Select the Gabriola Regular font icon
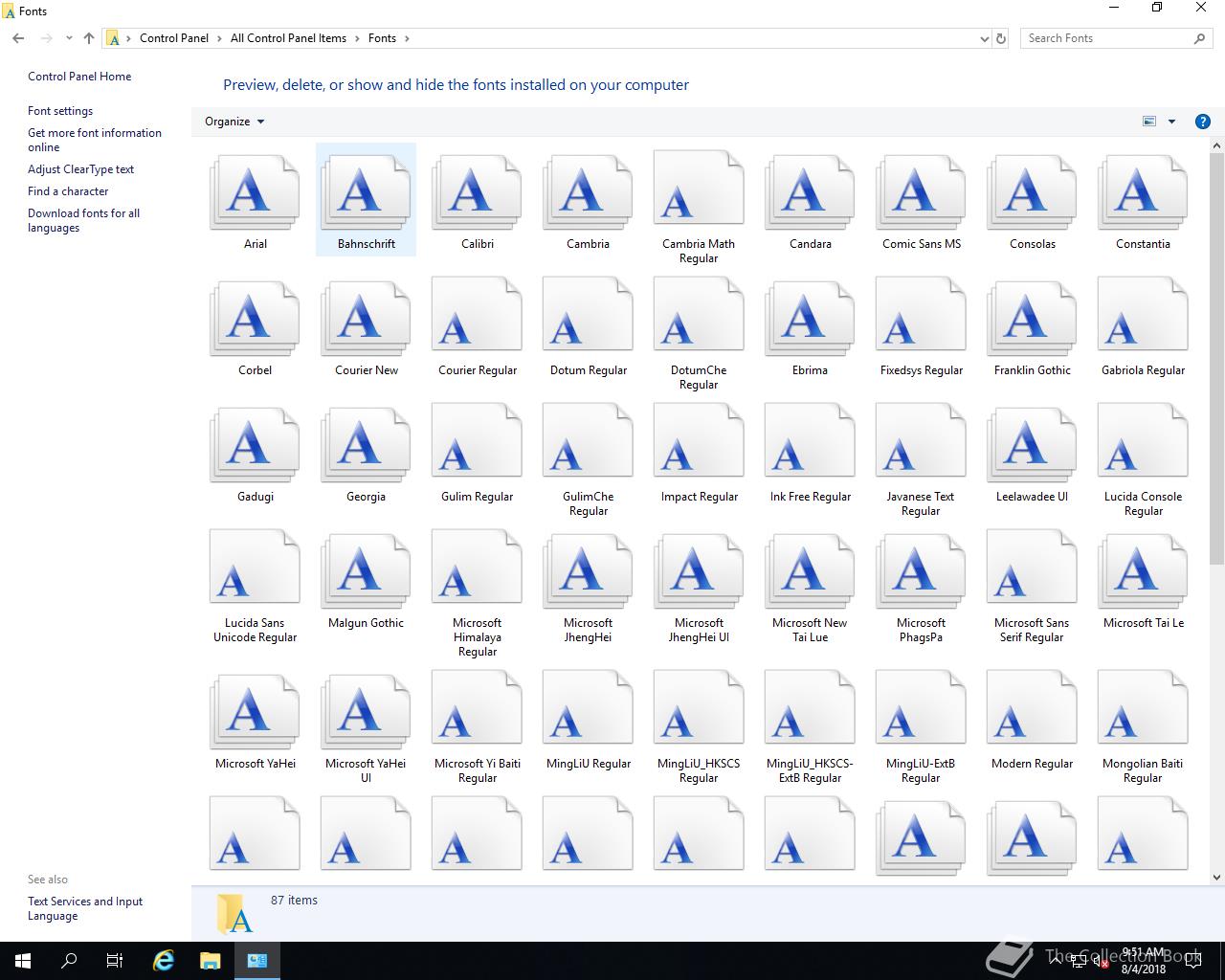Image resolution: width=1225 pixels, height=980 pixels. 1143,315
